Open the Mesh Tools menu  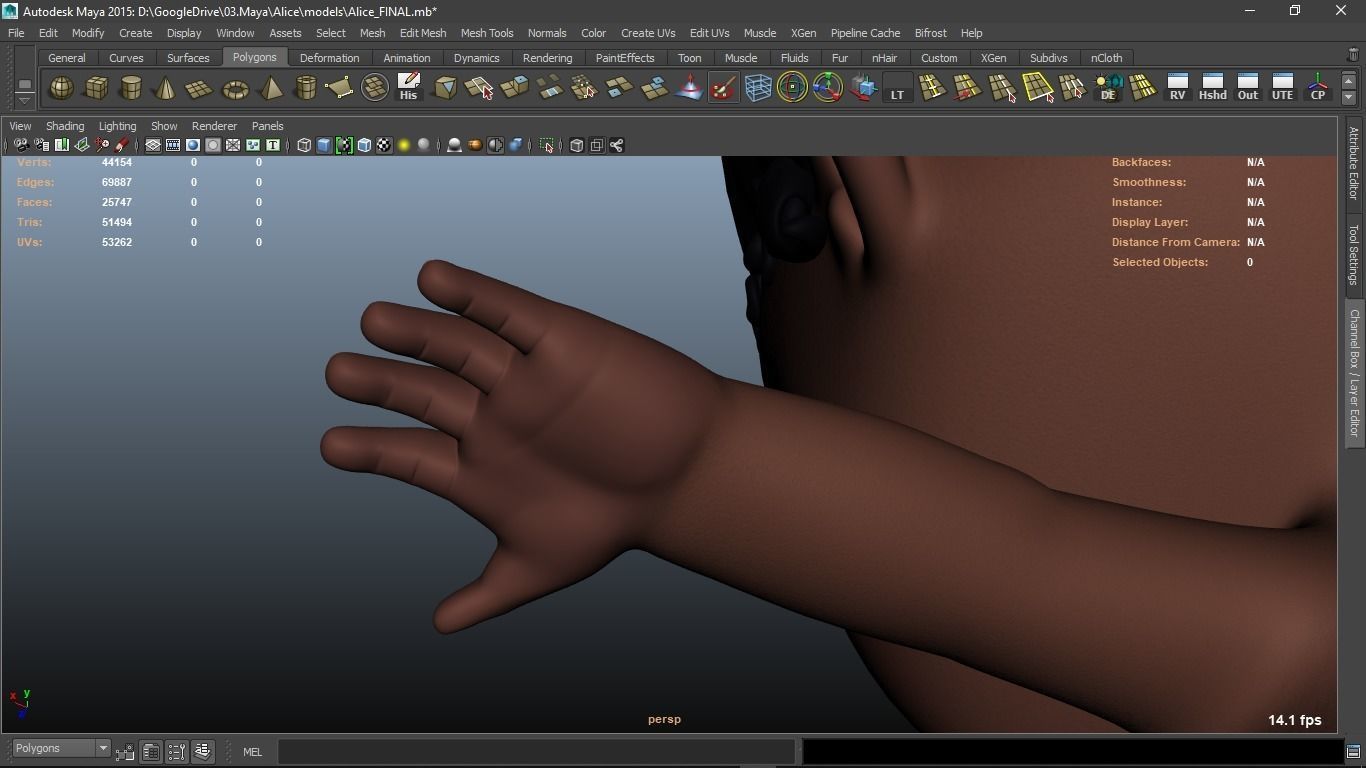pos(487,33)
